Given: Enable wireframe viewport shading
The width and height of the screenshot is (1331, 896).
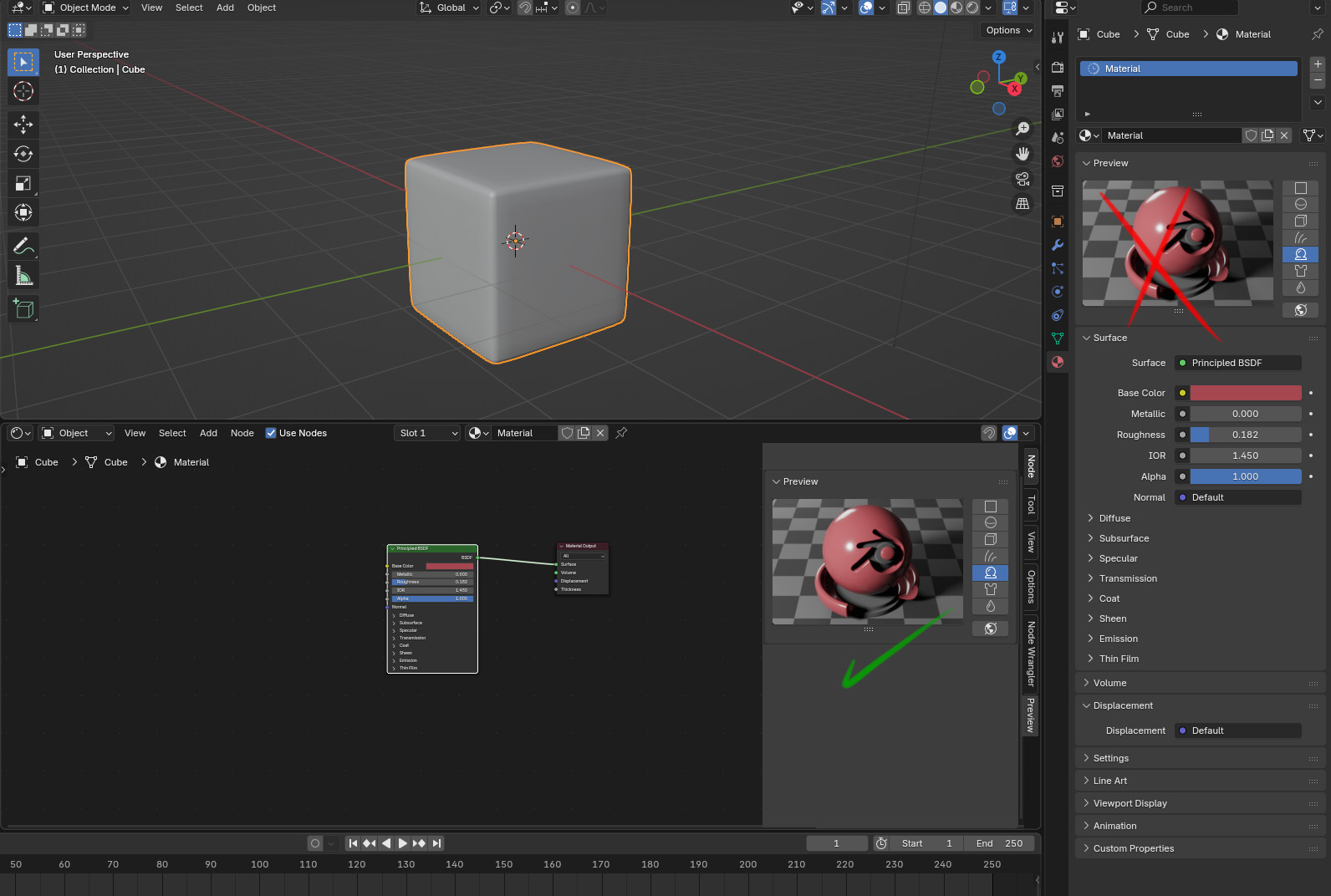Looking at the screenshot, I should pos(925,8).
